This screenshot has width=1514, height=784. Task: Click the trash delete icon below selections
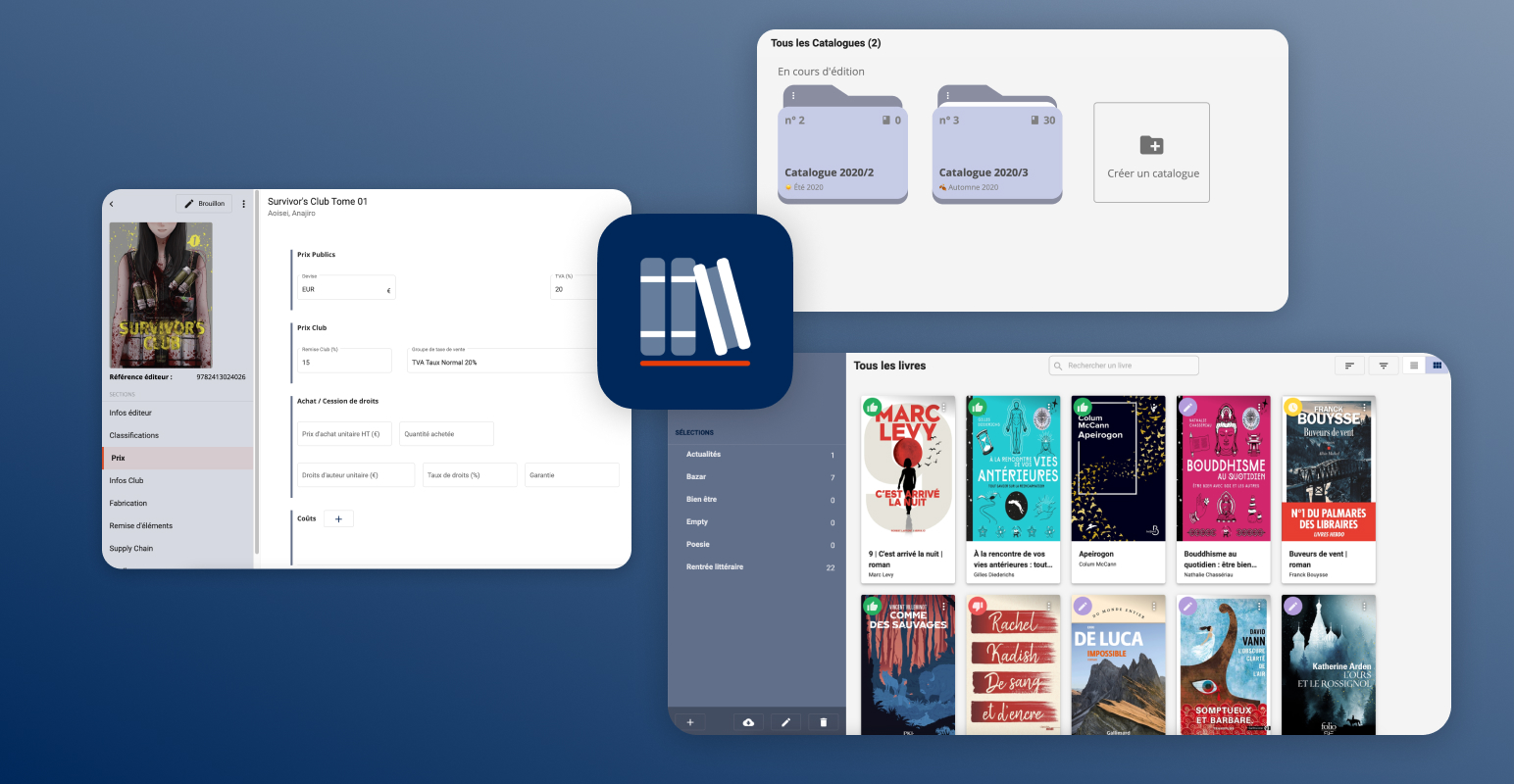pos(823,722)
